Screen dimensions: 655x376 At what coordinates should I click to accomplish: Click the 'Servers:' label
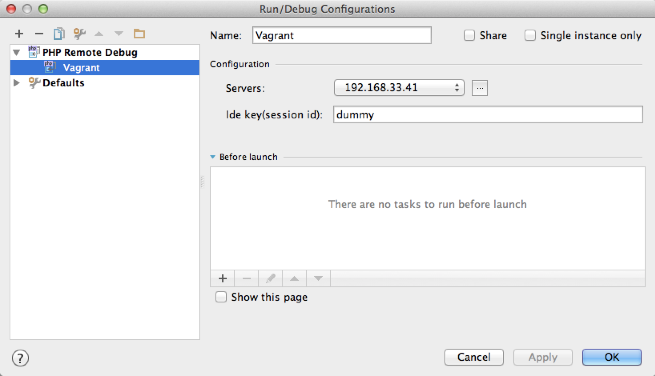pyautogui.click(x=245, y=89)
